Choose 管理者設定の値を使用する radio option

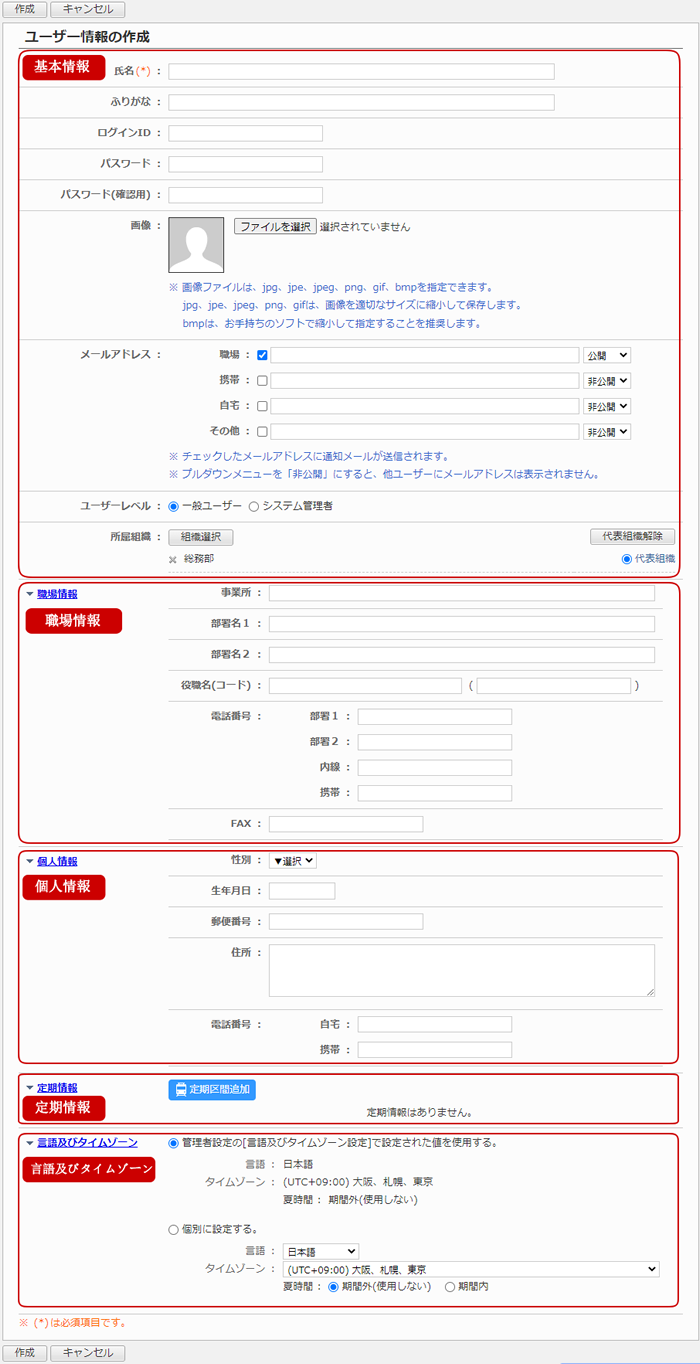[174, 1142]
